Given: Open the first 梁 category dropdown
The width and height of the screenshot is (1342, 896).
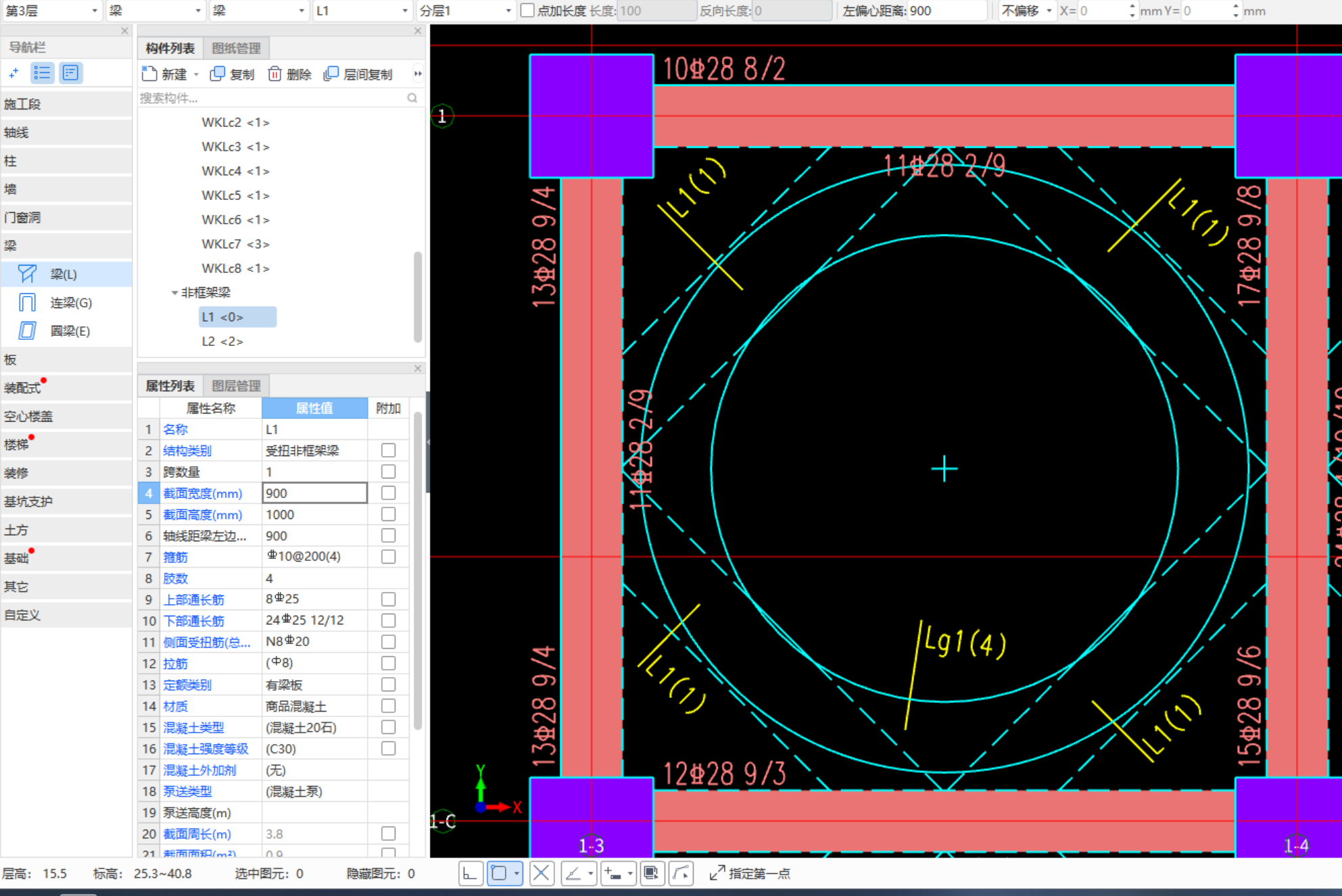Looking at the screenshot, I should coord(155,10).
